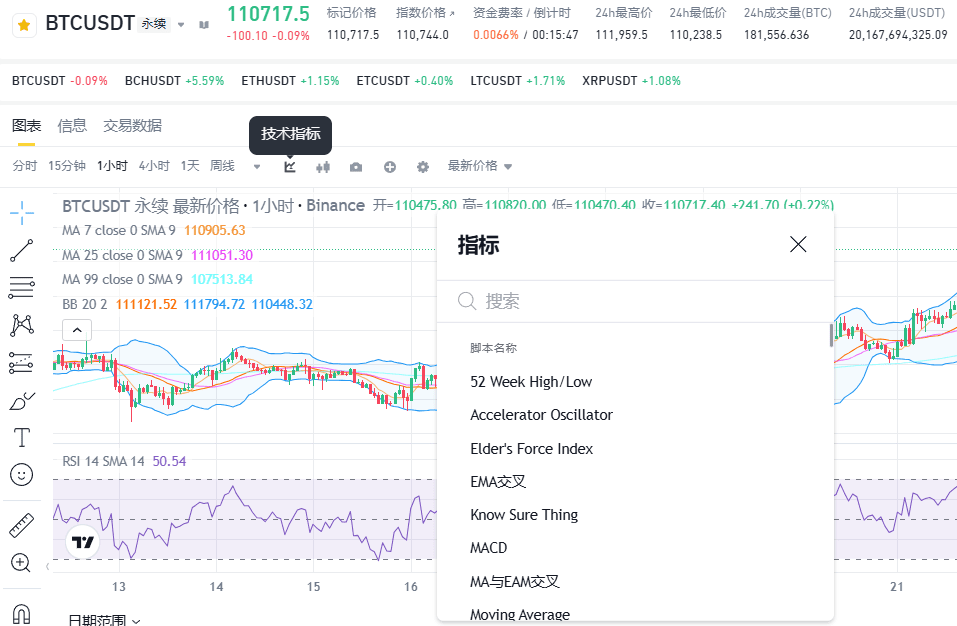Close the 指标 indicators panel
This screenshot has width=957, height=626.
point(798,245)
